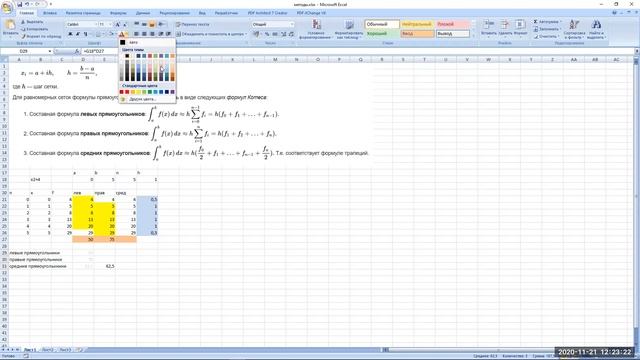Expand the Очистить clear dropdown

pyautogui.click(x=558, y=36)
